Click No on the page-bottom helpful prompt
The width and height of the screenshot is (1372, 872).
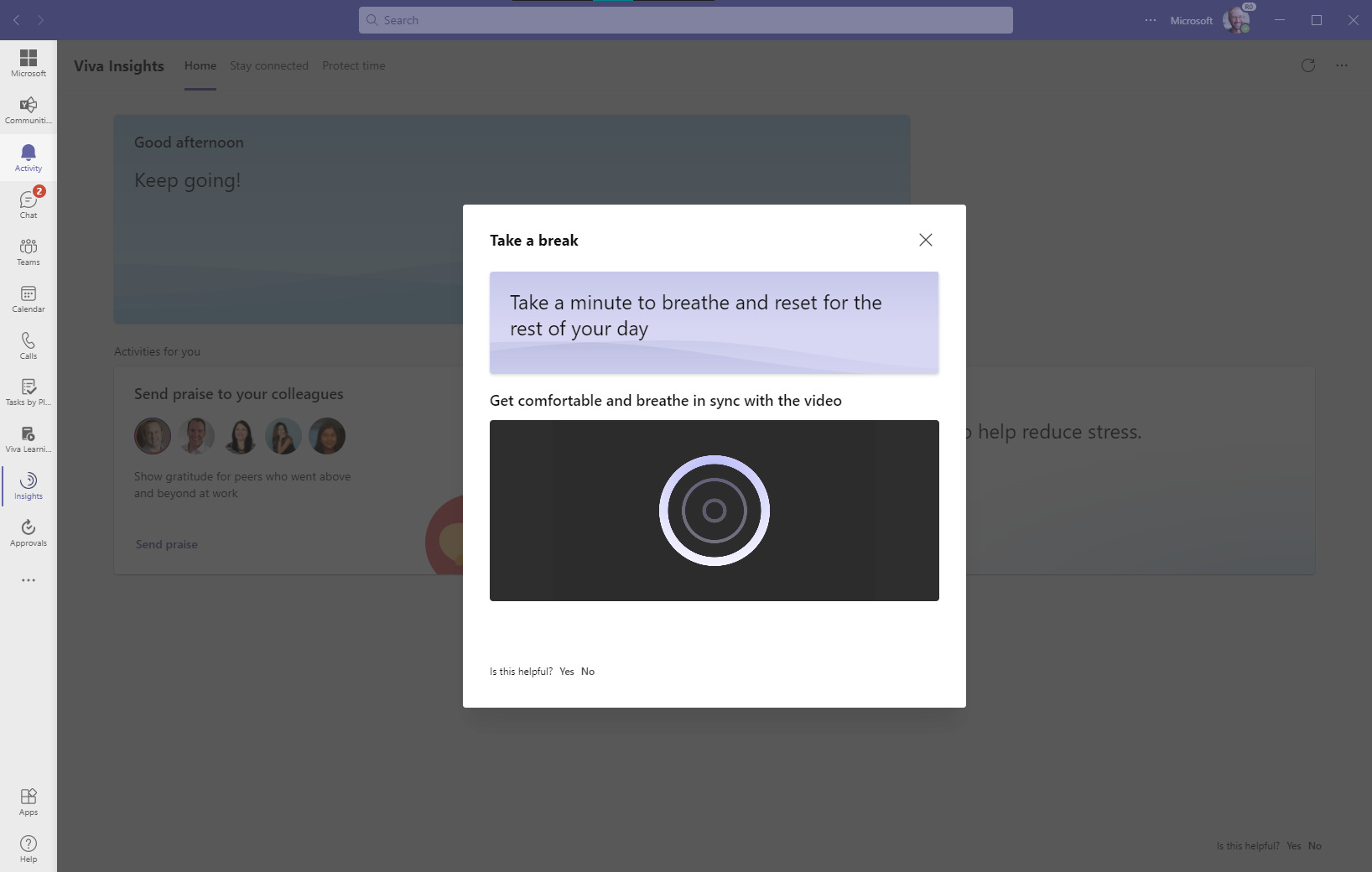click(x=1315, y=846)
